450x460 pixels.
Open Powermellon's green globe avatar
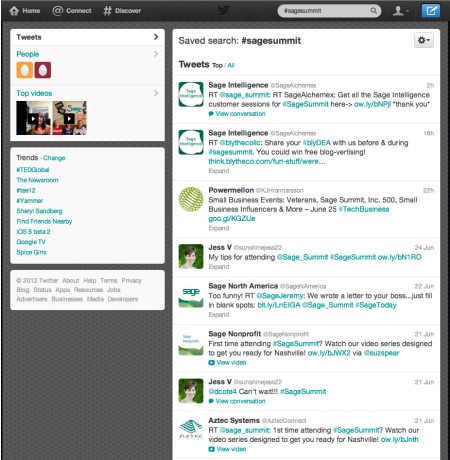191,199
